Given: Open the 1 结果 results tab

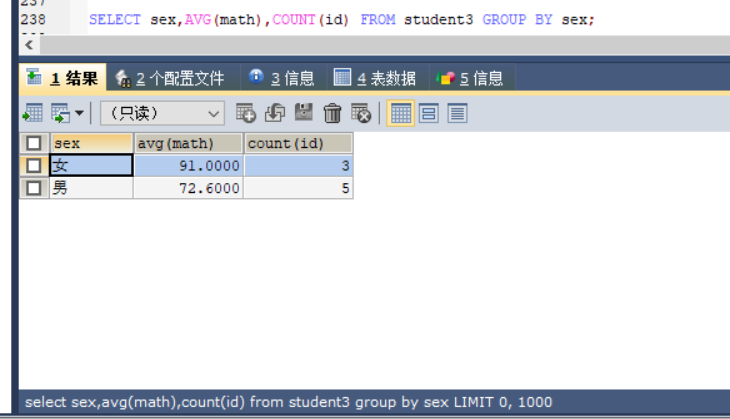Looking at the screenshot, I should 62,77.
